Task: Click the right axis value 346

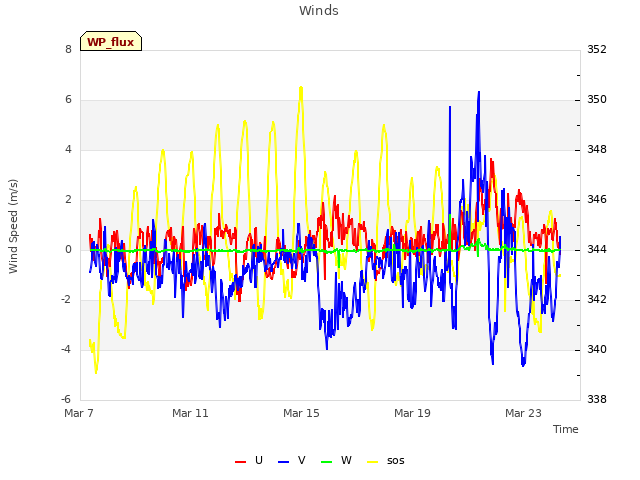Action: pos(597,200)
